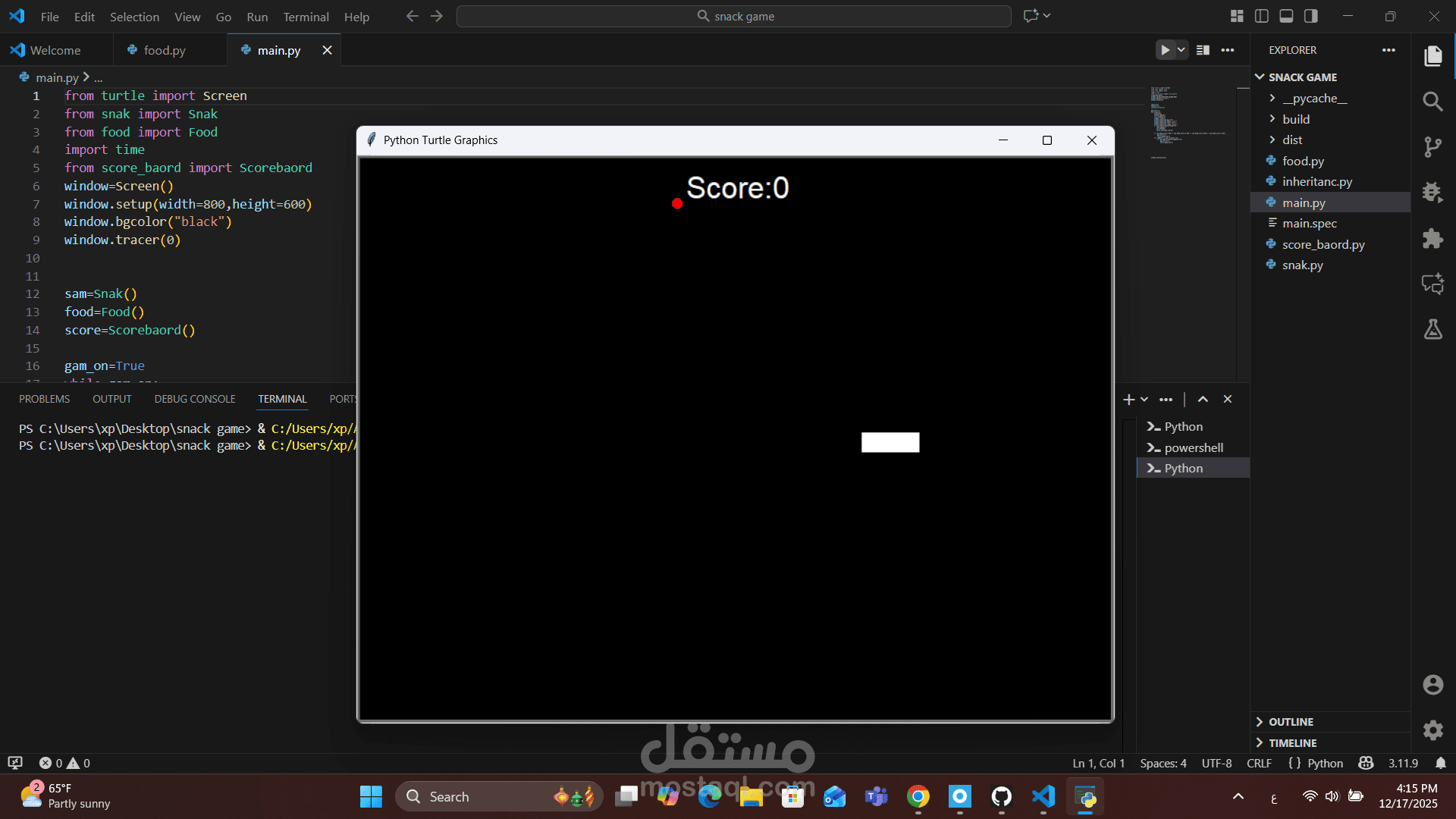Toggle the primary sidebar visibility
Image resolution: width=1456 pixels, height=819 pixels.
(1261, 15)
